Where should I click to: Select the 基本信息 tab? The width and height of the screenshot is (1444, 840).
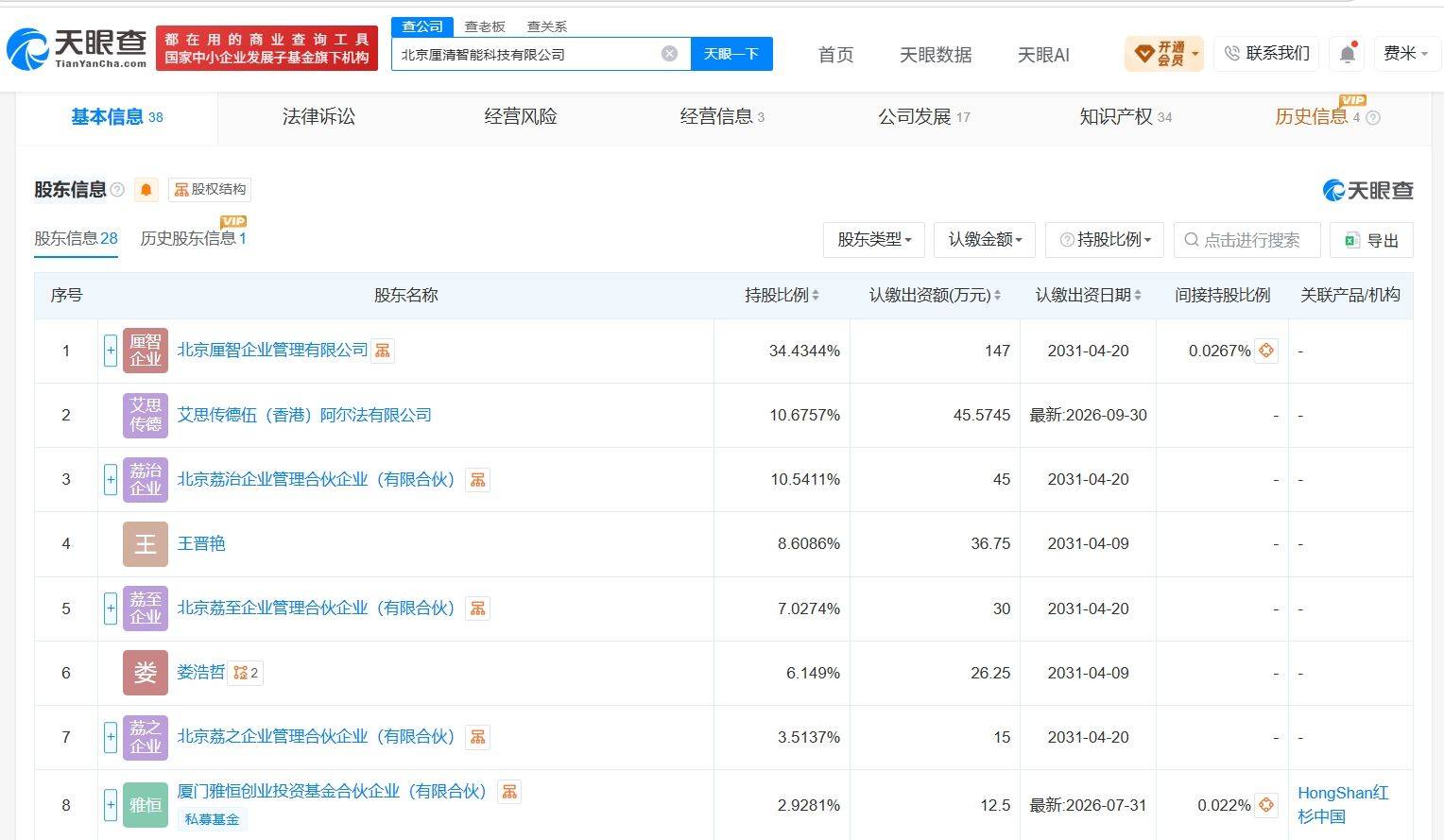117,117
